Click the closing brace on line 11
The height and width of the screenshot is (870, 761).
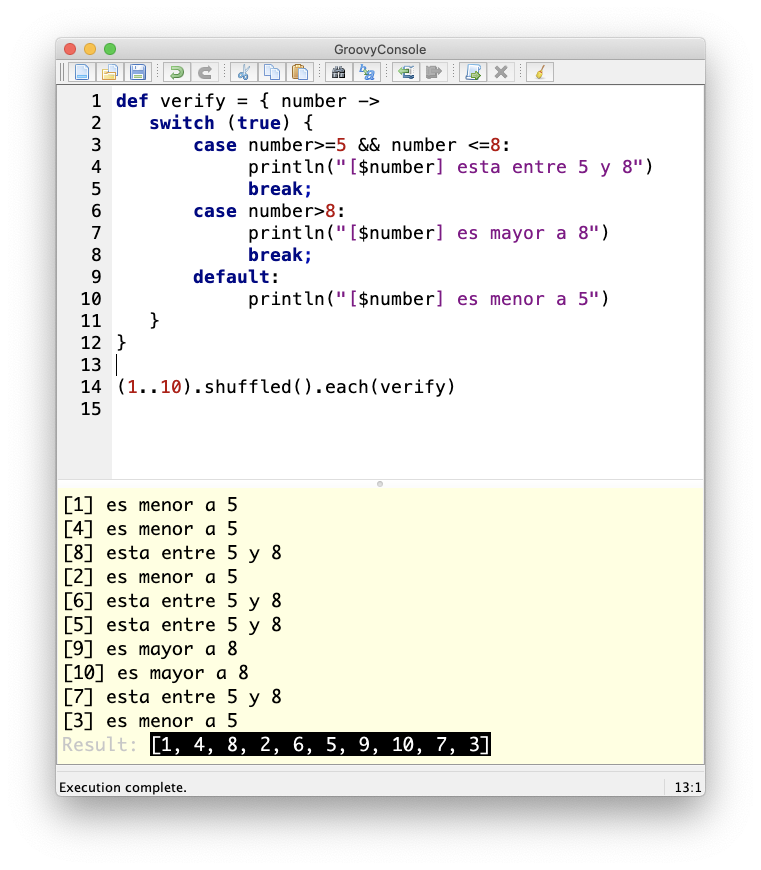[154, 321]
